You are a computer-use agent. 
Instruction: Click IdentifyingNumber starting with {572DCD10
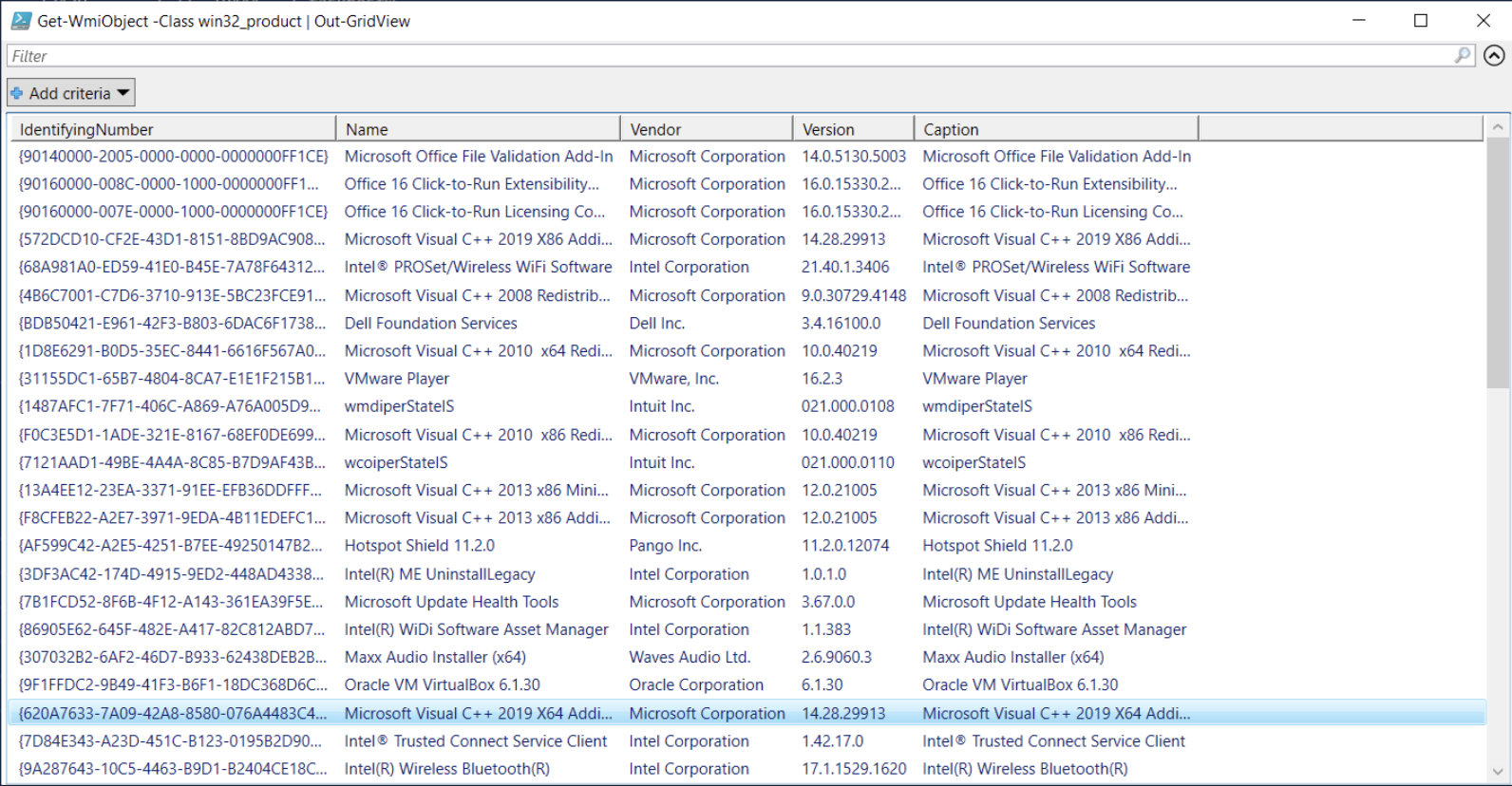172,240
